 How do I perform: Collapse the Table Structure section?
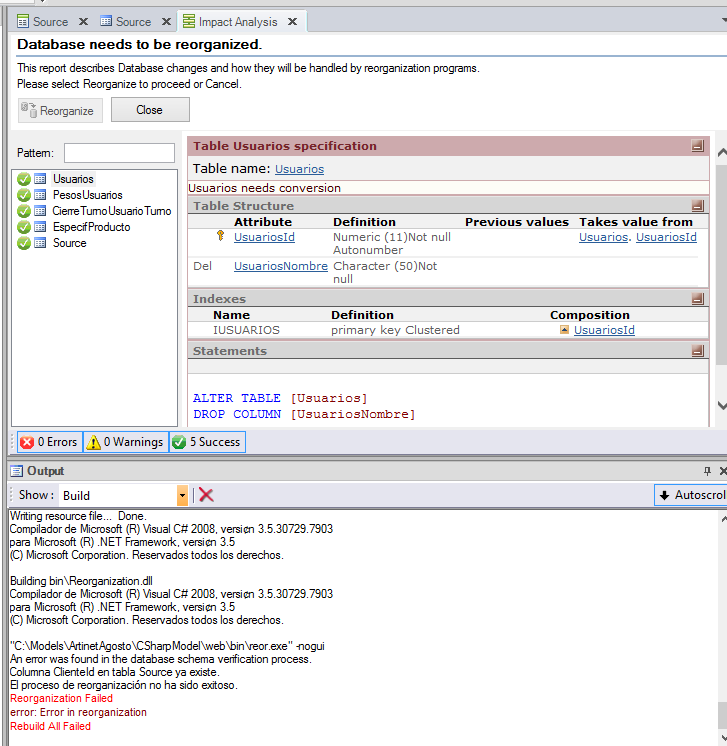(698, 206)
